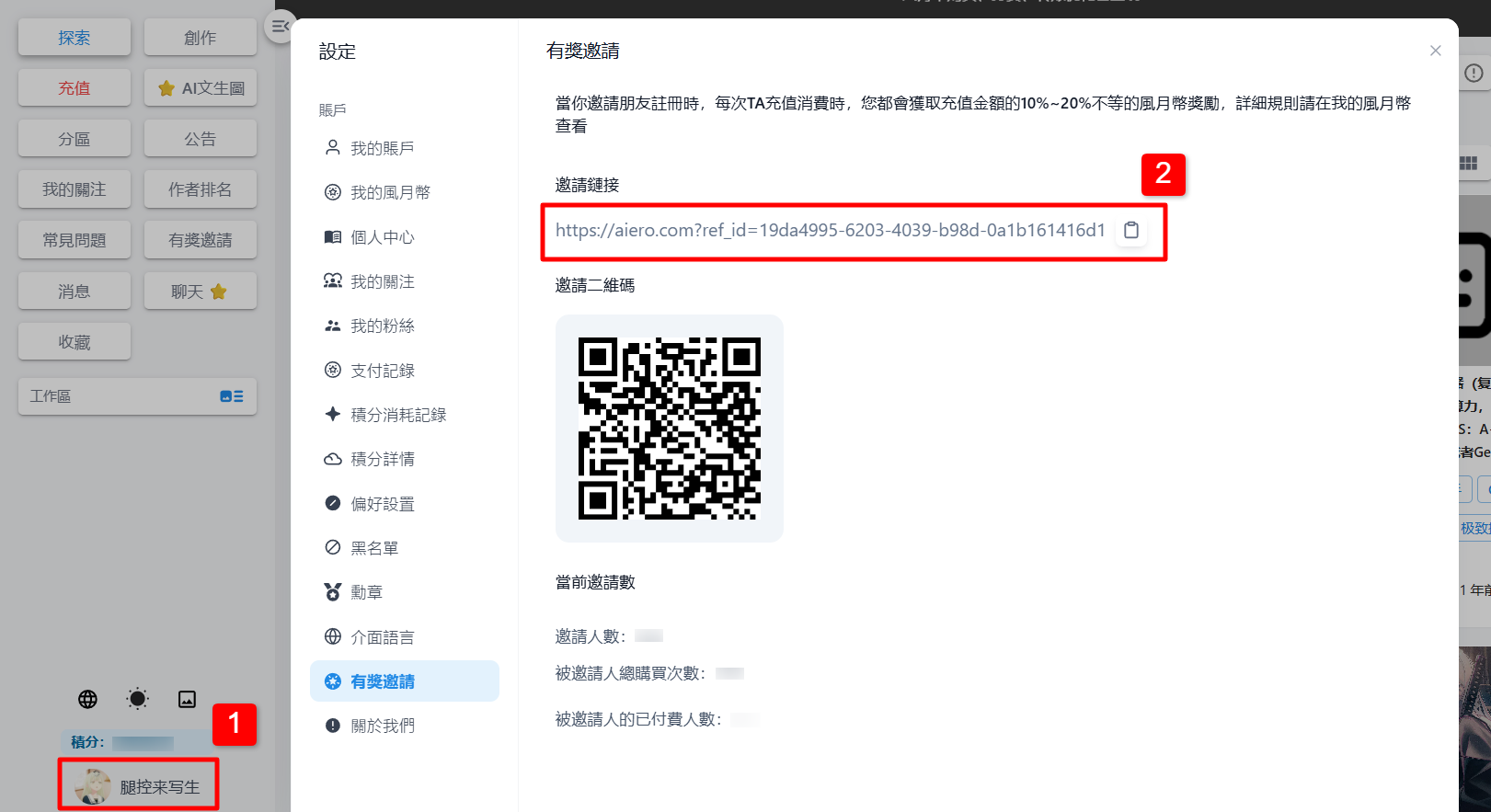
Task: Select 我的風月幣 in settings menu
Action: (405, 192)
